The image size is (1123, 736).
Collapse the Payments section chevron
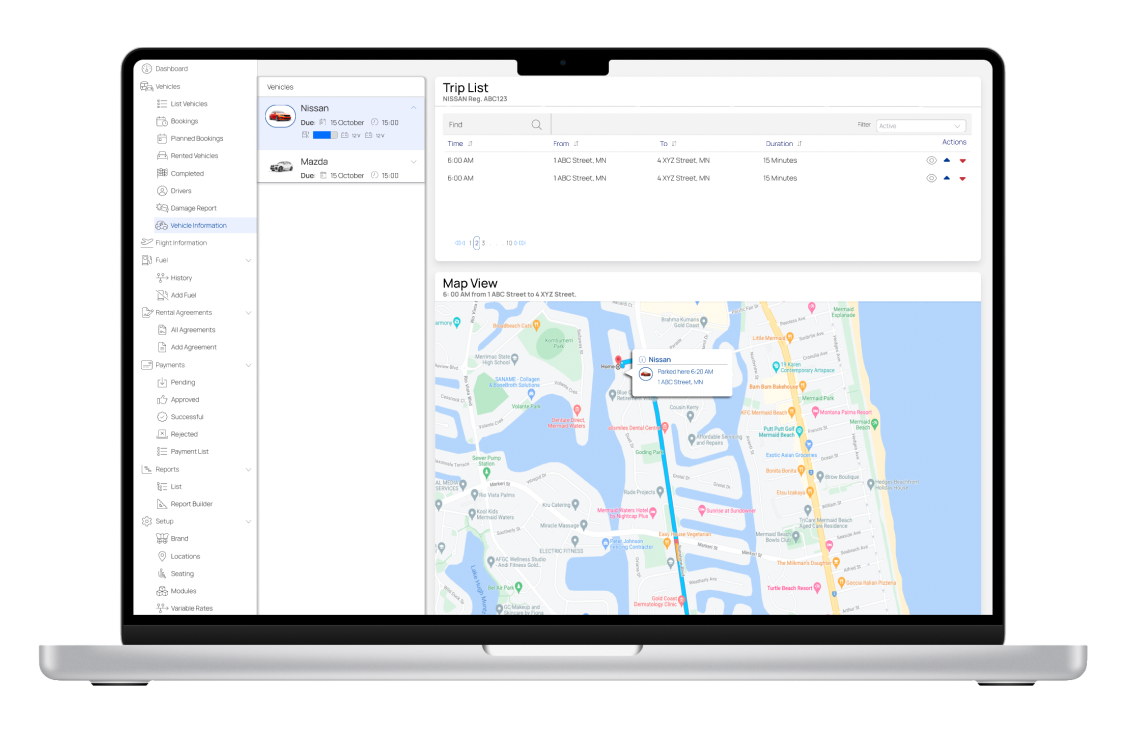click(x=249, y=365)
